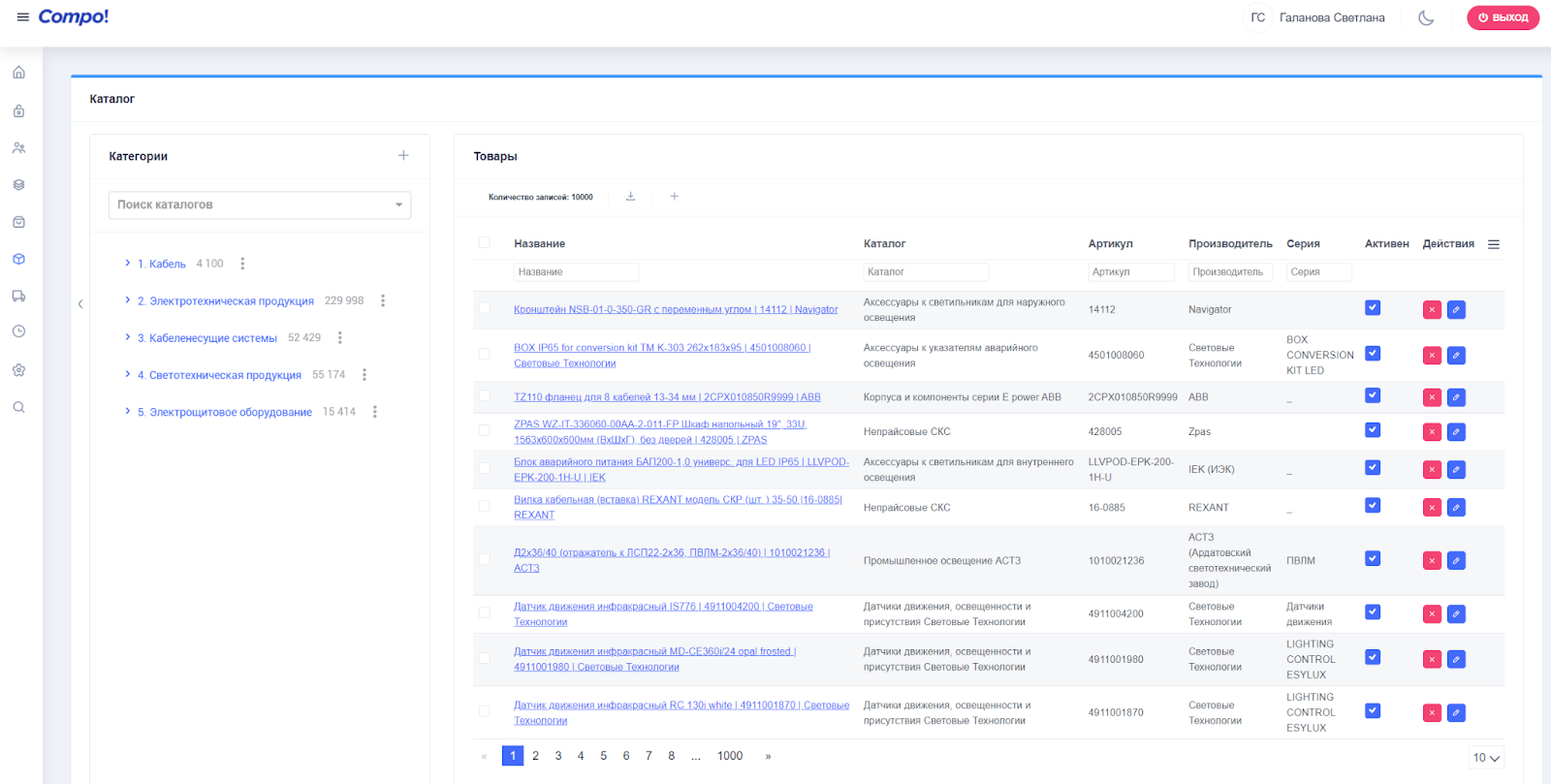The height and width of the screenshot is (784, 1551).
Task: Download the products list via export icon
Action: (x=630, y=197)
